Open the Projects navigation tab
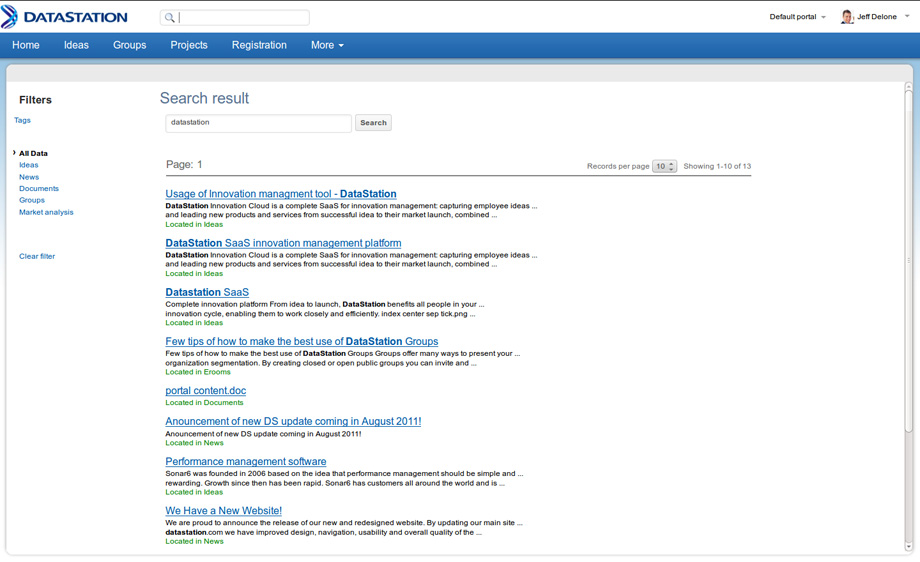This screenshot has width=920, height=562. click(189, 45)
